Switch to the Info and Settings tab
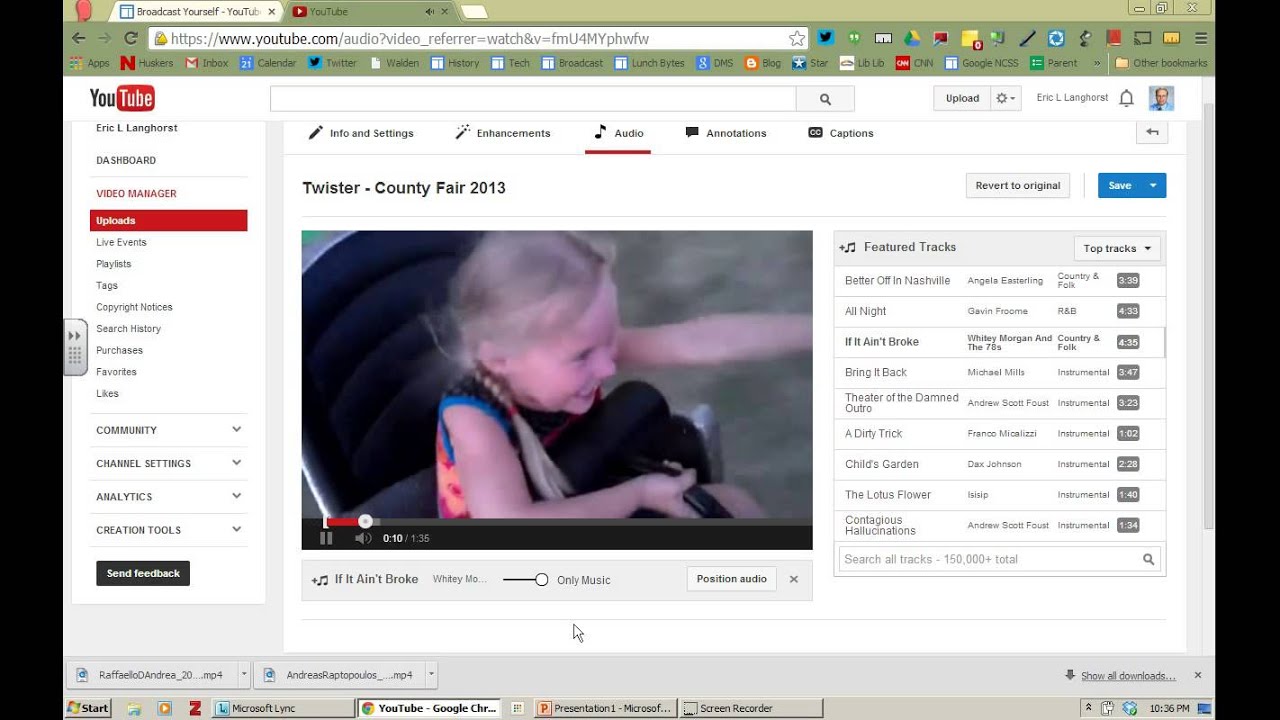The height and width of the screenshot is (720, 1280). (360, 133)
